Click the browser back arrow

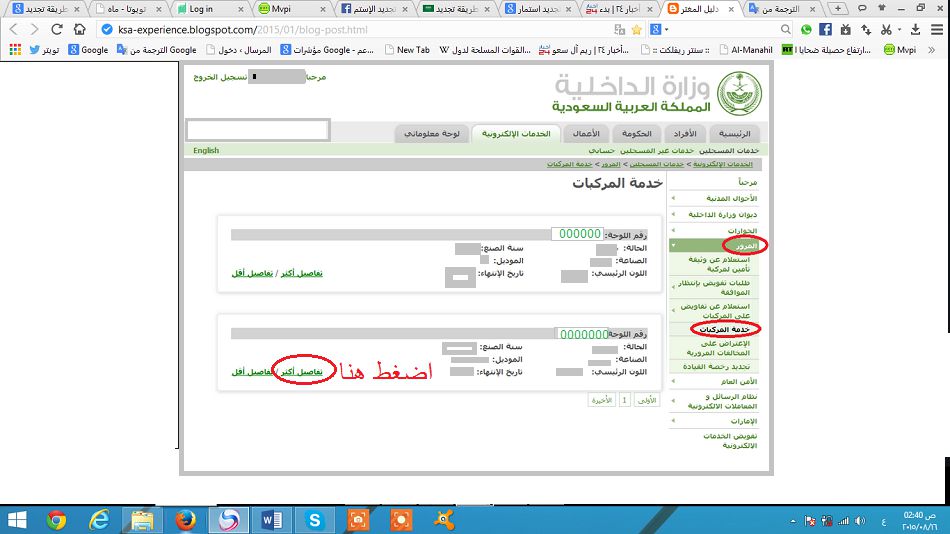point(14,29)
